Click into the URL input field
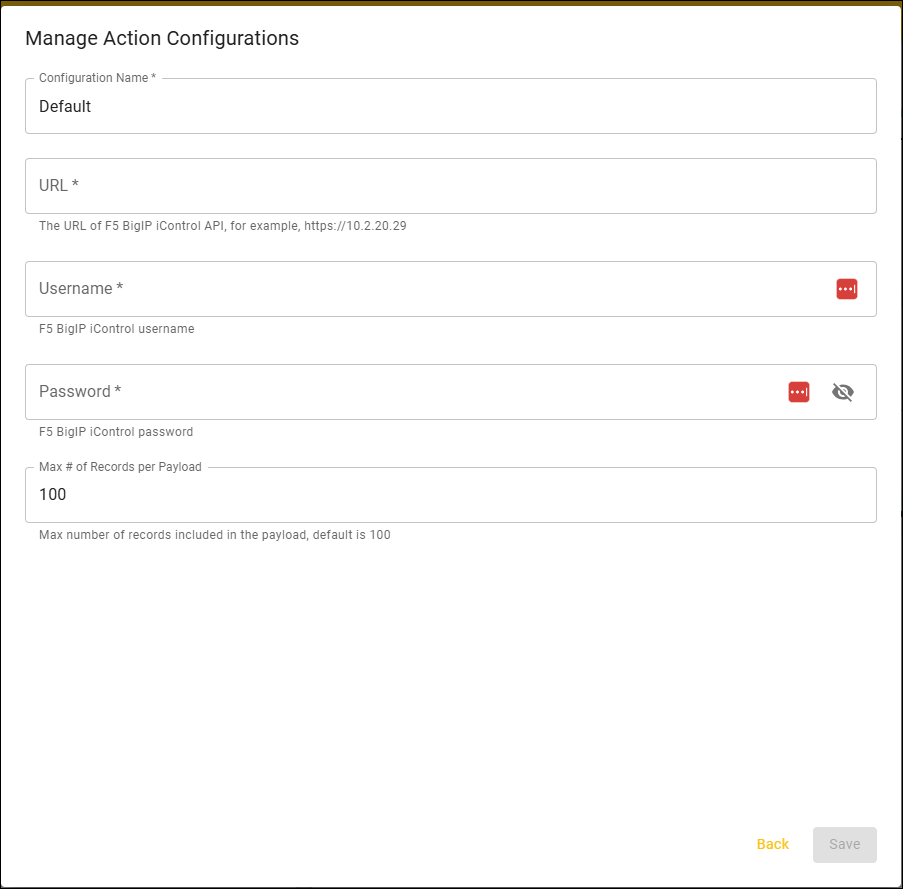 451,186
